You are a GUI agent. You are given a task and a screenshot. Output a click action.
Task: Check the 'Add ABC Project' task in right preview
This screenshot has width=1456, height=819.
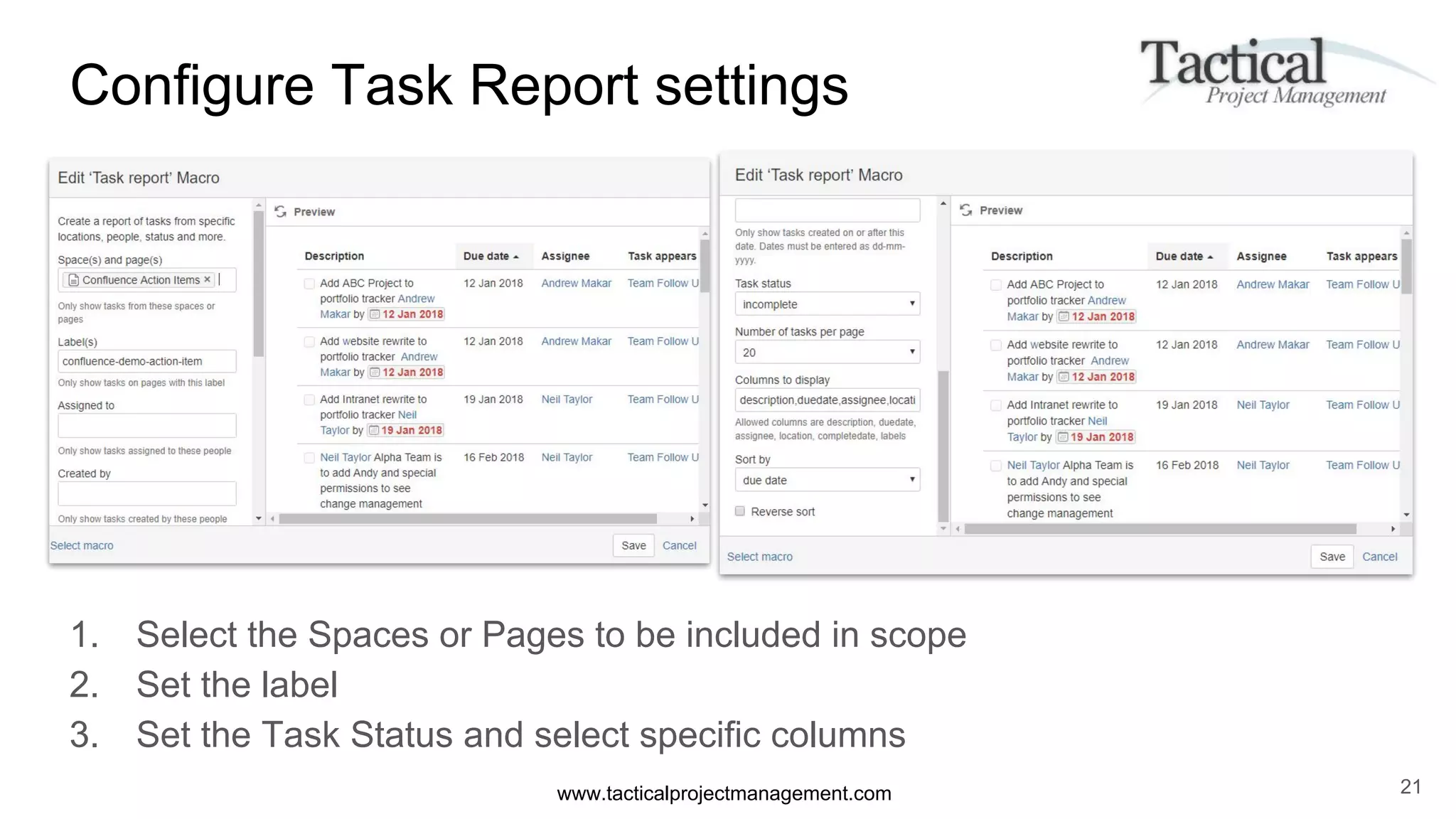(x=996, y=285)
